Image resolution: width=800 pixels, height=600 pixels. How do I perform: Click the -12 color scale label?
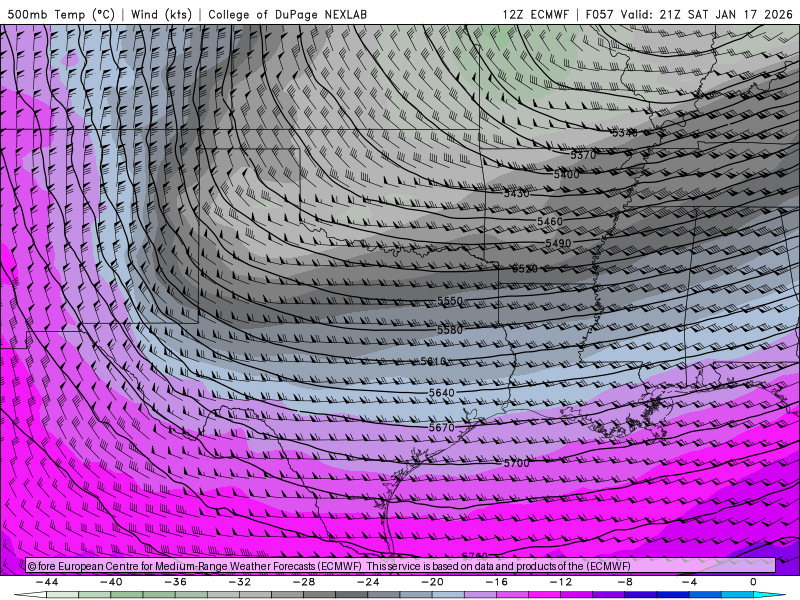coord(561,582)
